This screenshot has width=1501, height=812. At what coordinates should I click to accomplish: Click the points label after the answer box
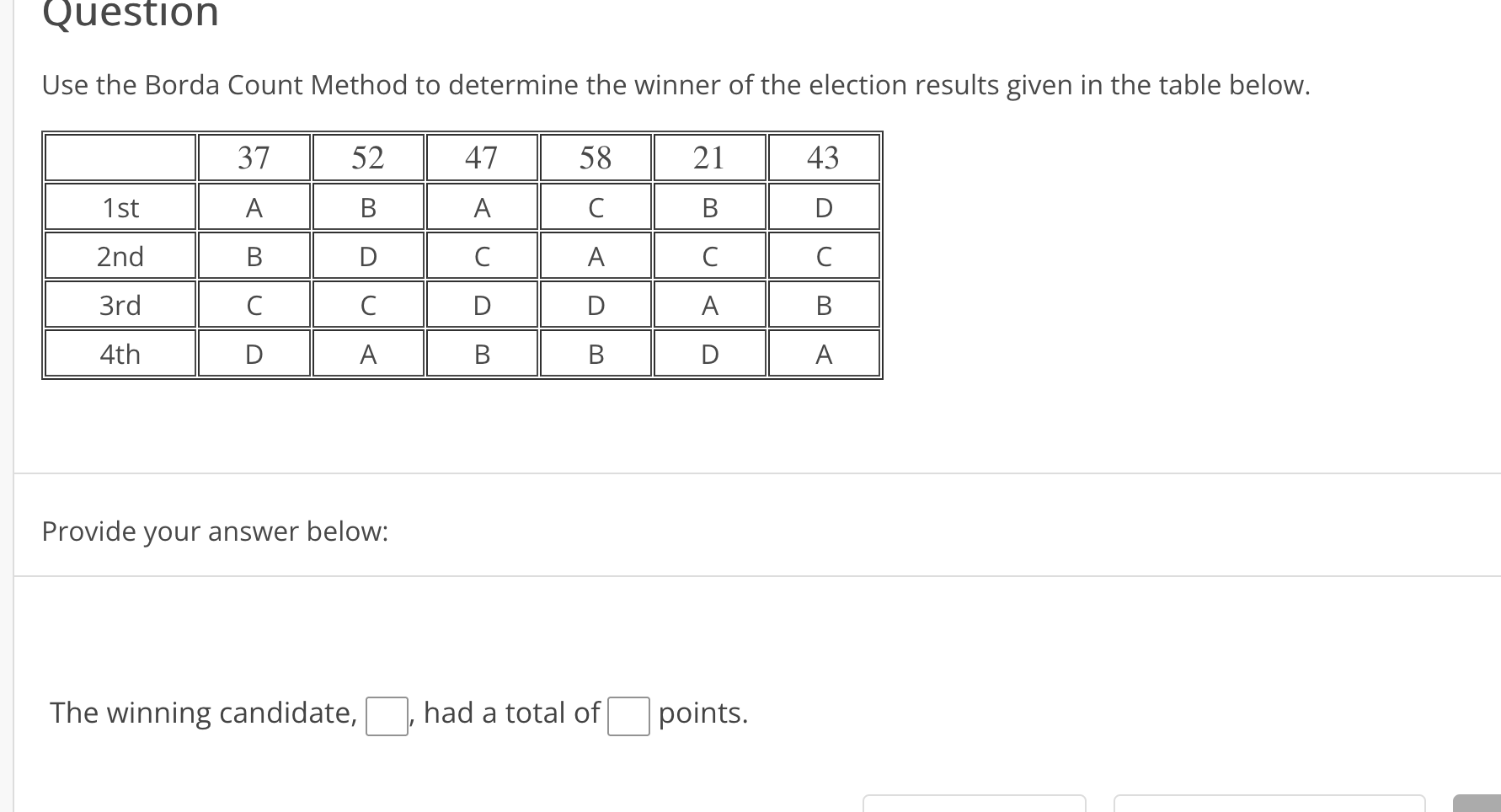[x=702, y=713]
